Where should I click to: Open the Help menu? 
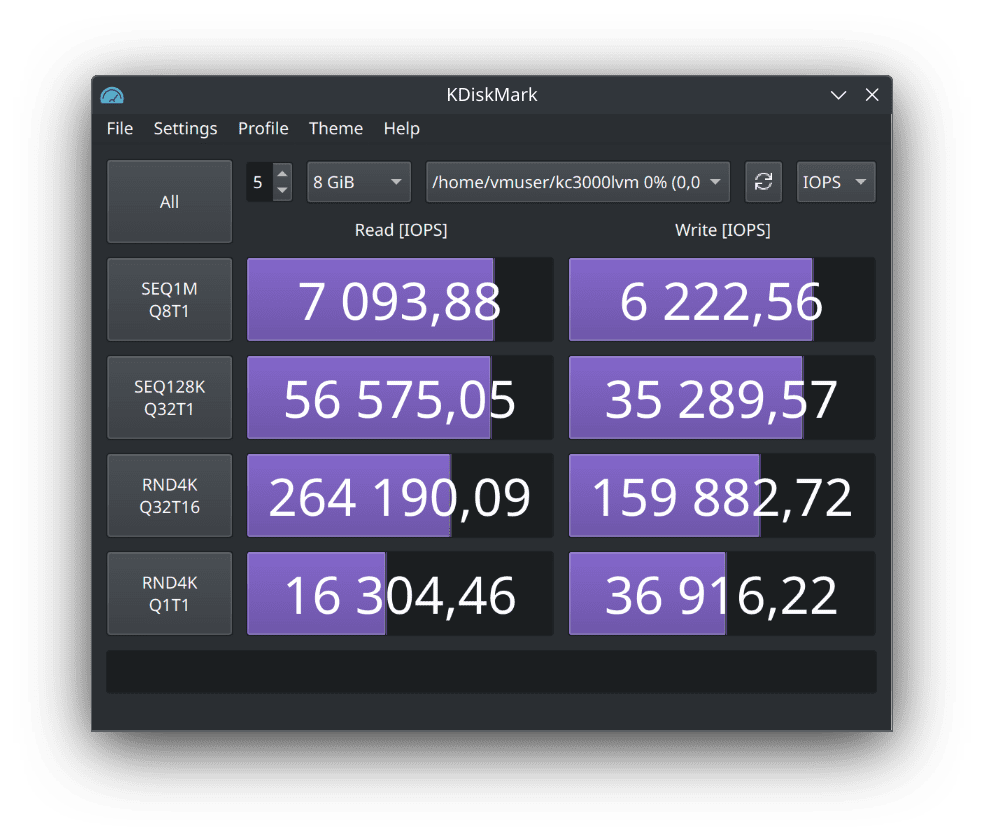(x=402, y=129)
